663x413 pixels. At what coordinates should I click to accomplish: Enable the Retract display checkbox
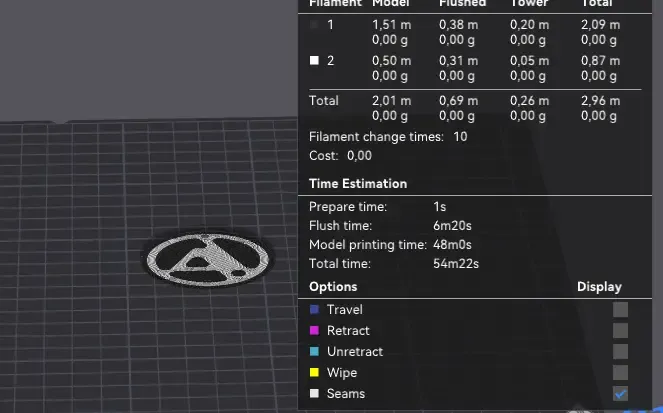620,331
